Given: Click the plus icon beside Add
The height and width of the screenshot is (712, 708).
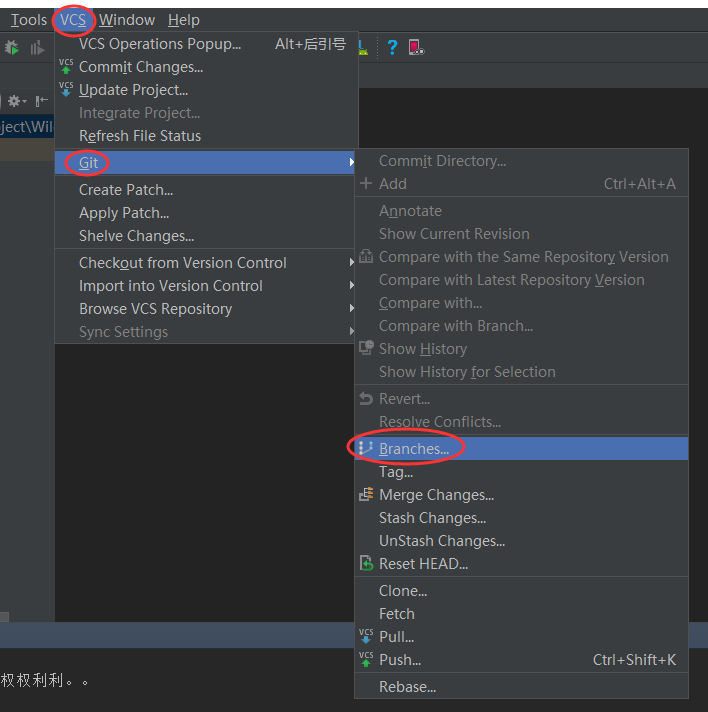Looking at the screenshot, I should 366,183.
